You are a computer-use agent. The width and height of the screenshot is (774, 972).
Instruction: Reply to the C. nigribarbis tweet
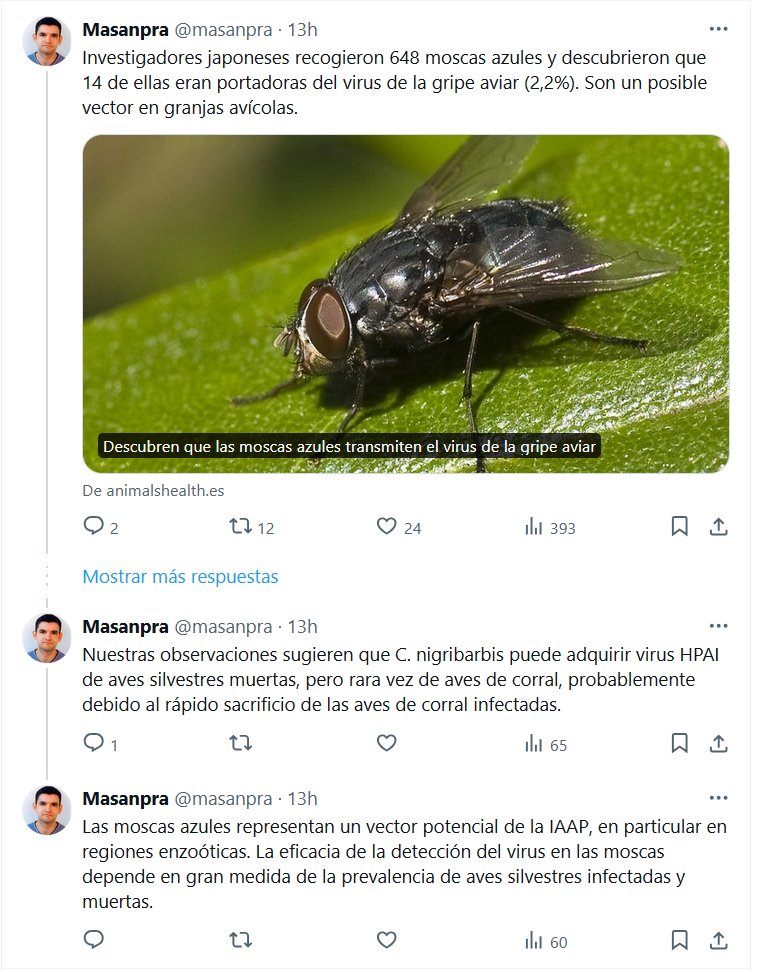pos(94,743)
